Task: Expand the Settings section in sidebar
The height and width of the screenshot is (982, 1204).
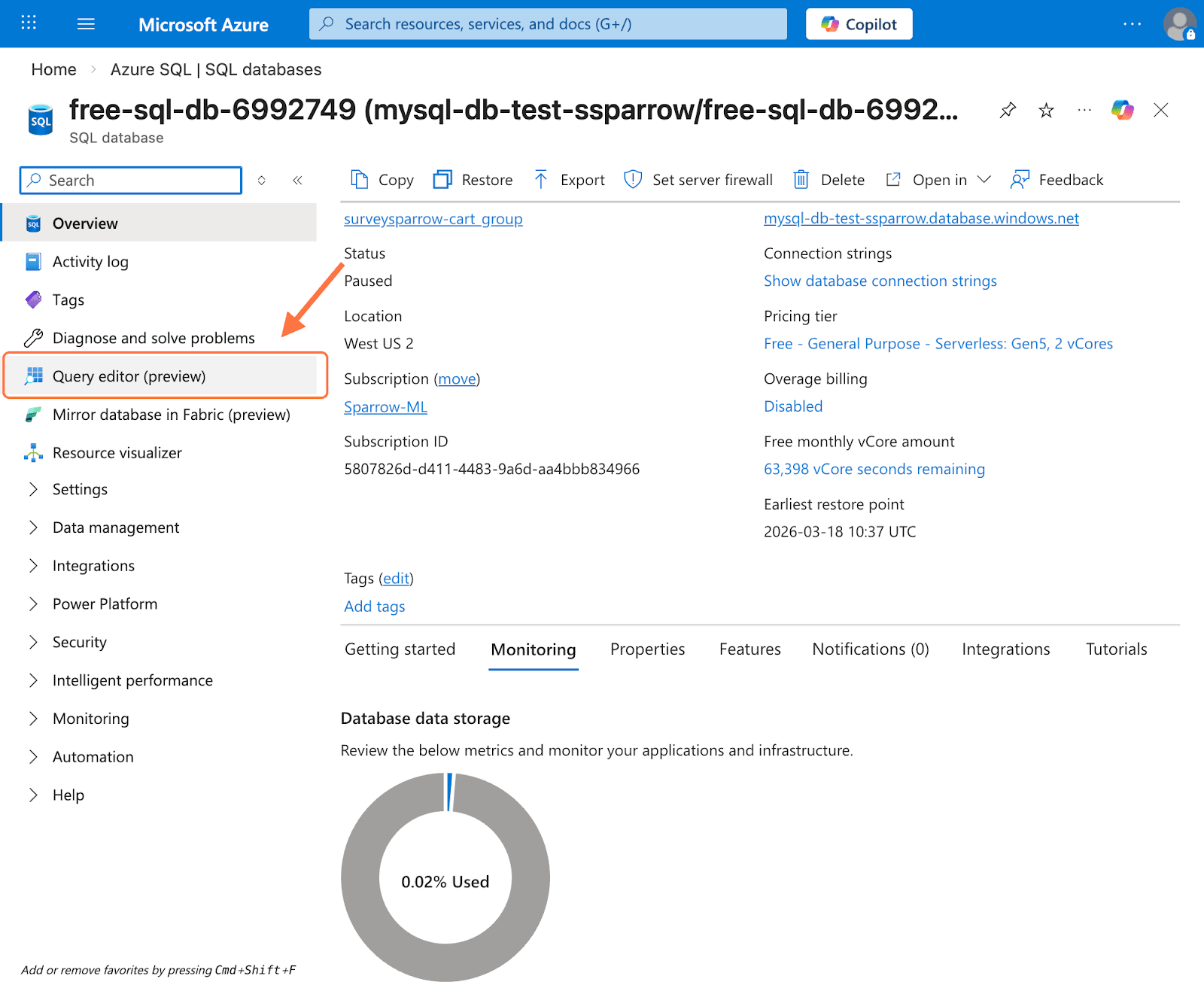Action: [80, 490]
